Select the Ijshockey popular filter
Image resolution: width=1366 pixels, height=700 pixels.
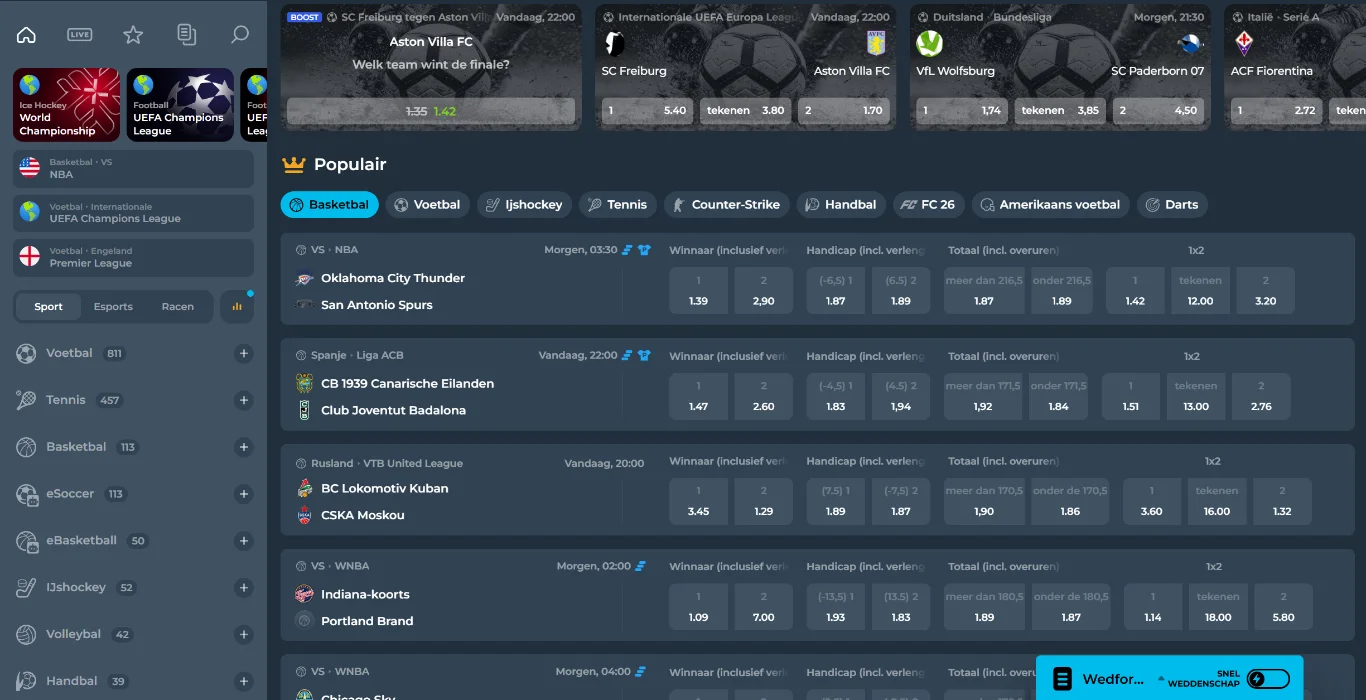coord(524,204)
